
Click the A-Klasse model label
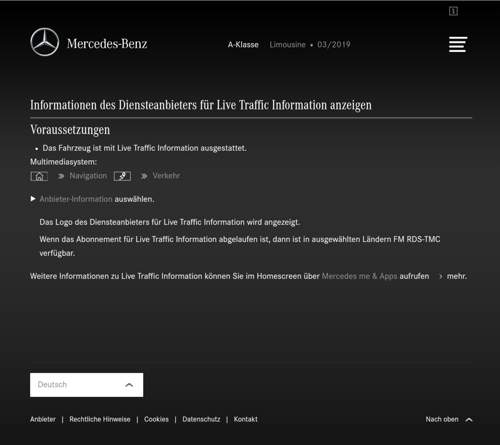[243, 45]
